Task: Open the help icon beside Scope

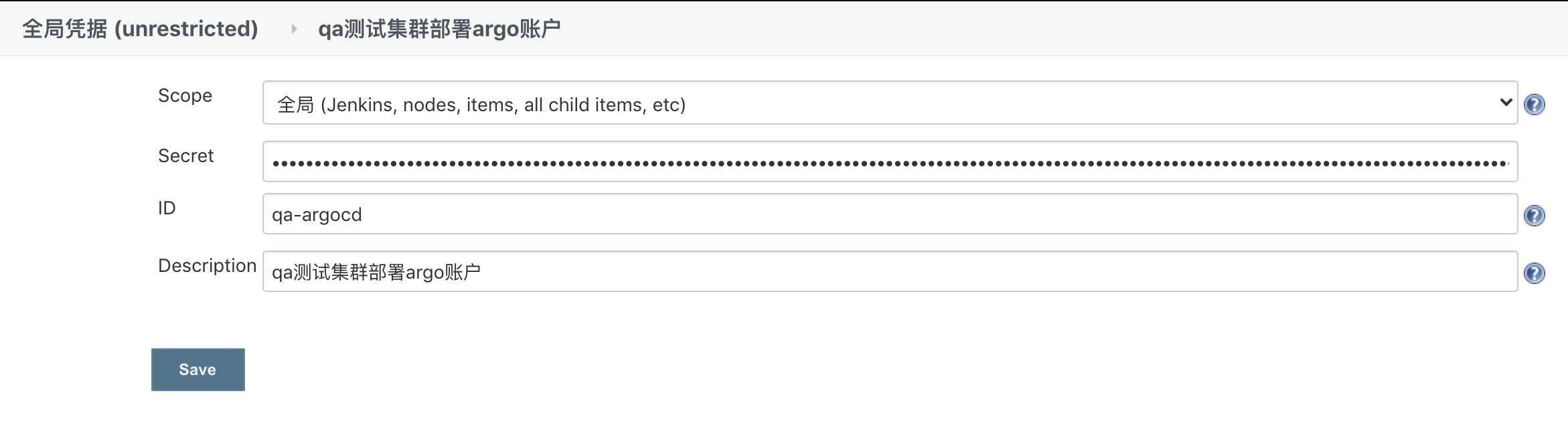Action: (1534, 104)
